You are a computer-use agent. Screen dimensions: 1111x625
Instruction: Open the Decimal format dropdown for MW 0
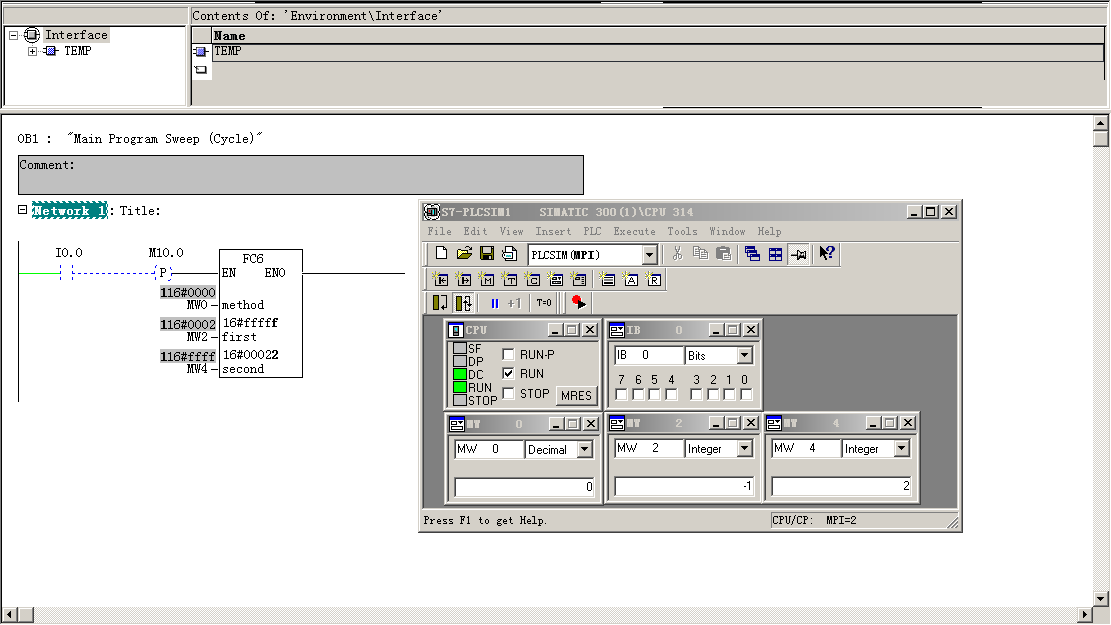585,449
